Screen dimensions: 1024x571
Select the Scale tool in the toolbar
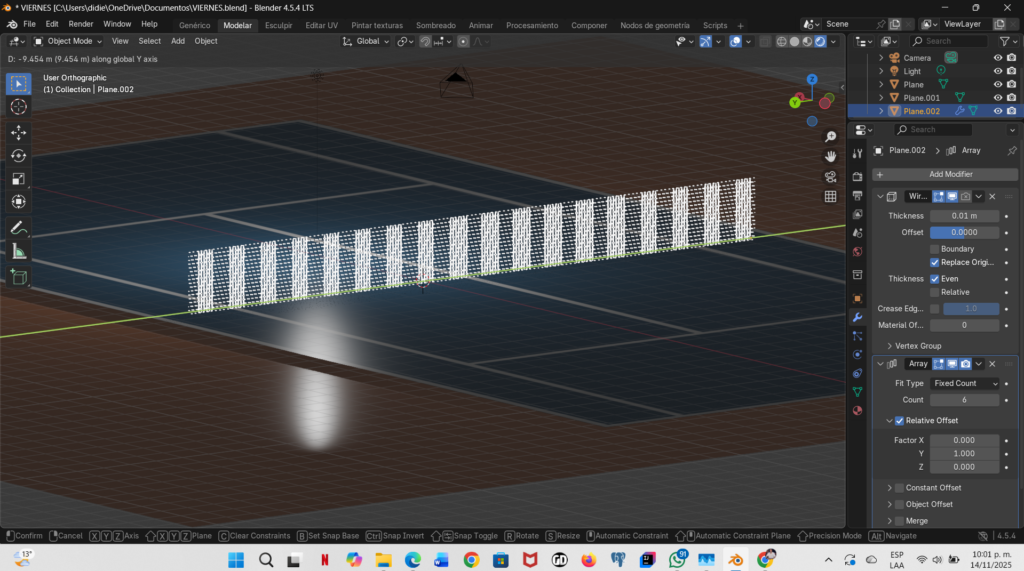tap(19, 179)
